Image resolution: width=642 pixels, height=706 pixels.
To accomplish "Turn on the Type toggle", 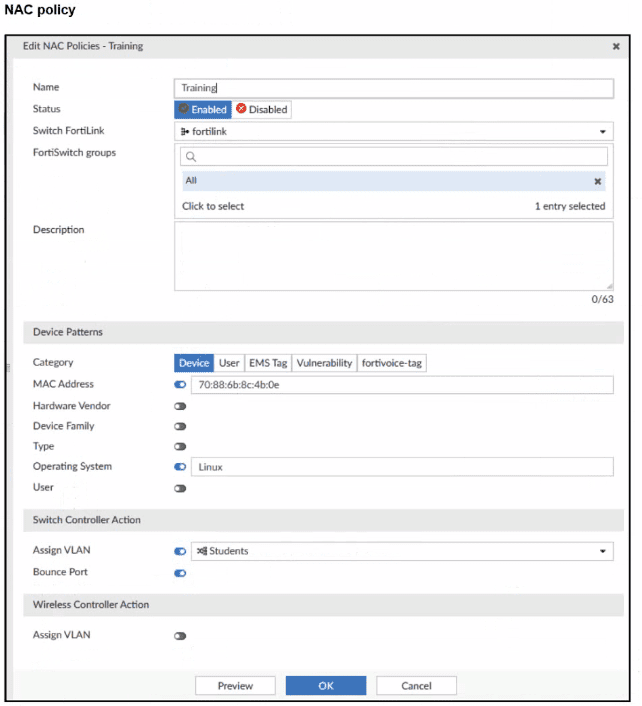I will tap(180, 447).
